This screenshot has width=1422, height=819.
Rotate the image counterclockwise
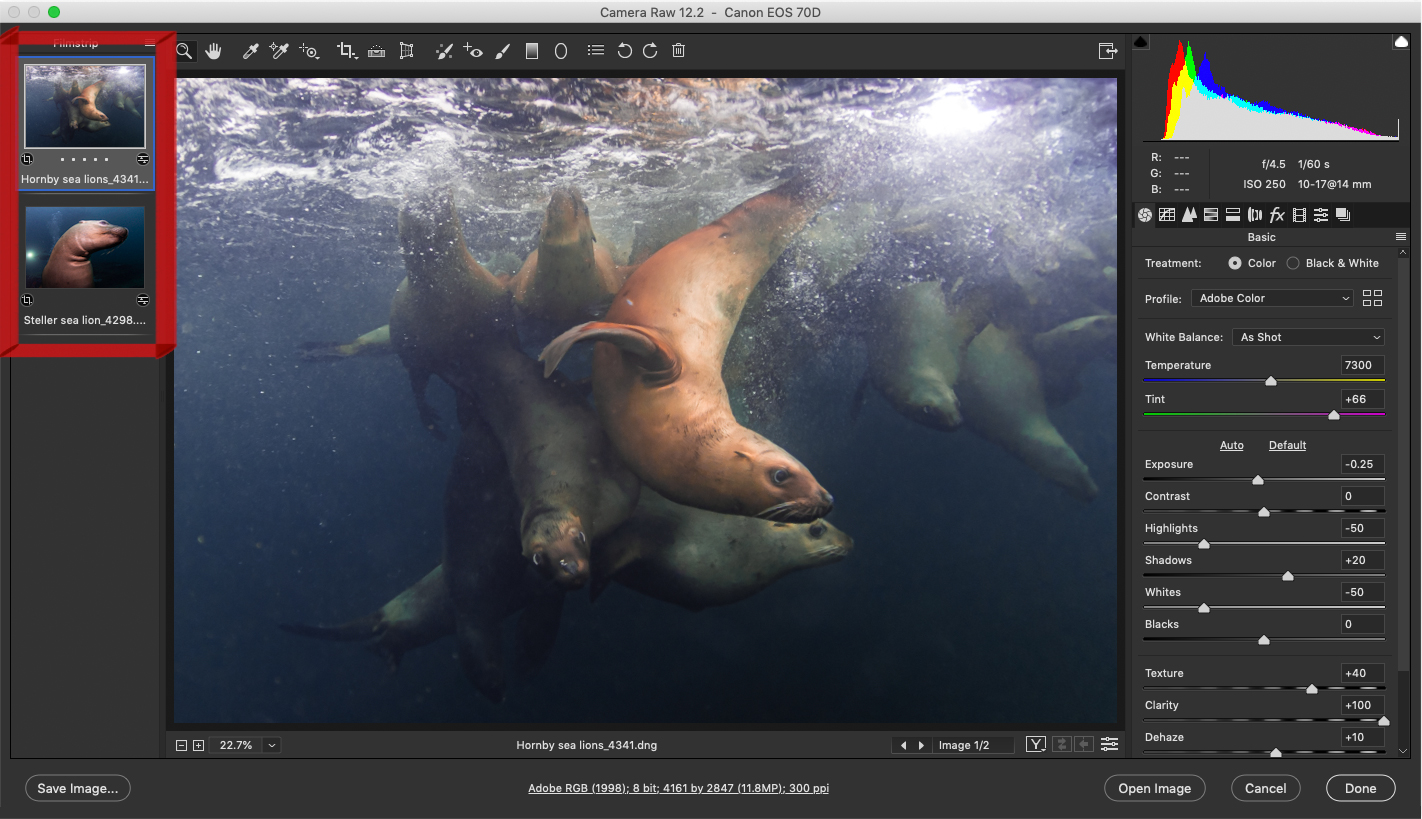pyautogui.click(x=625, y=50)
